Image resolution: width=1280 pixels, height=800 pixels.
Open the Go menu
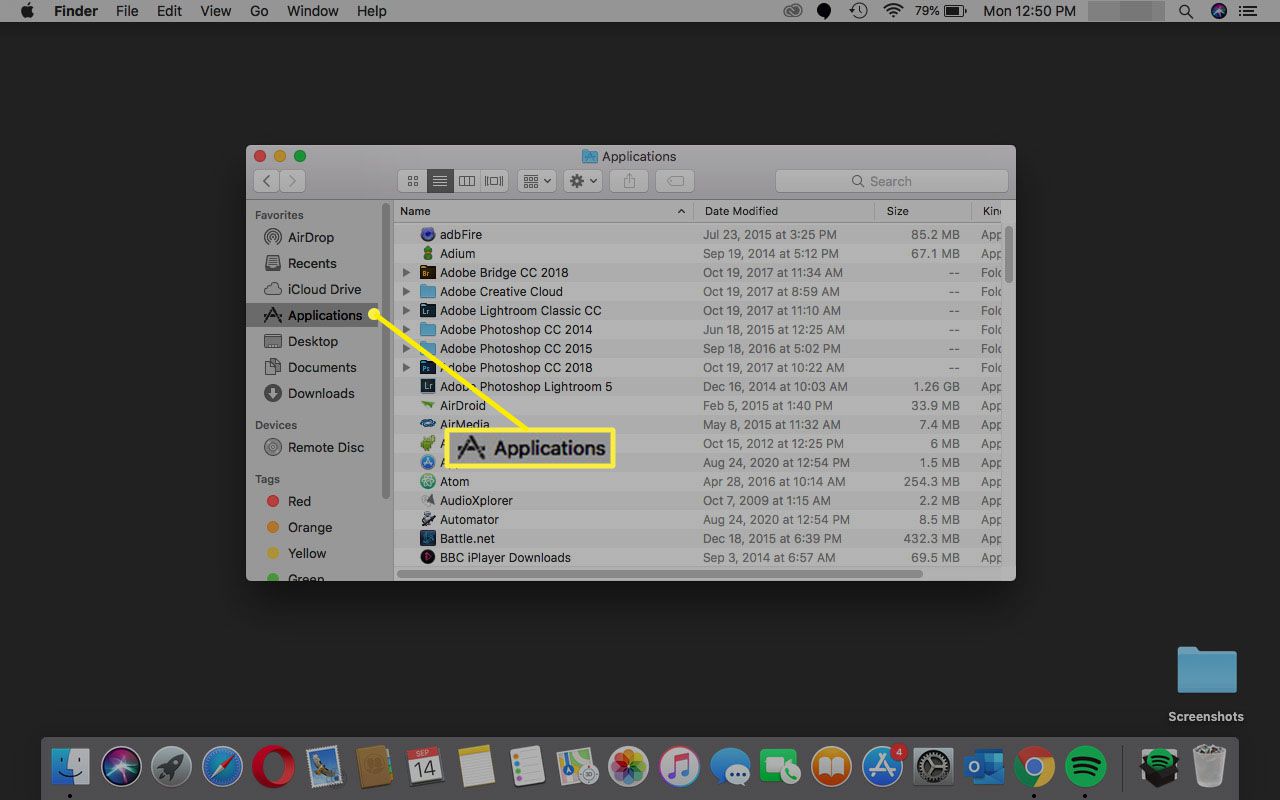[x=259, y=11]
